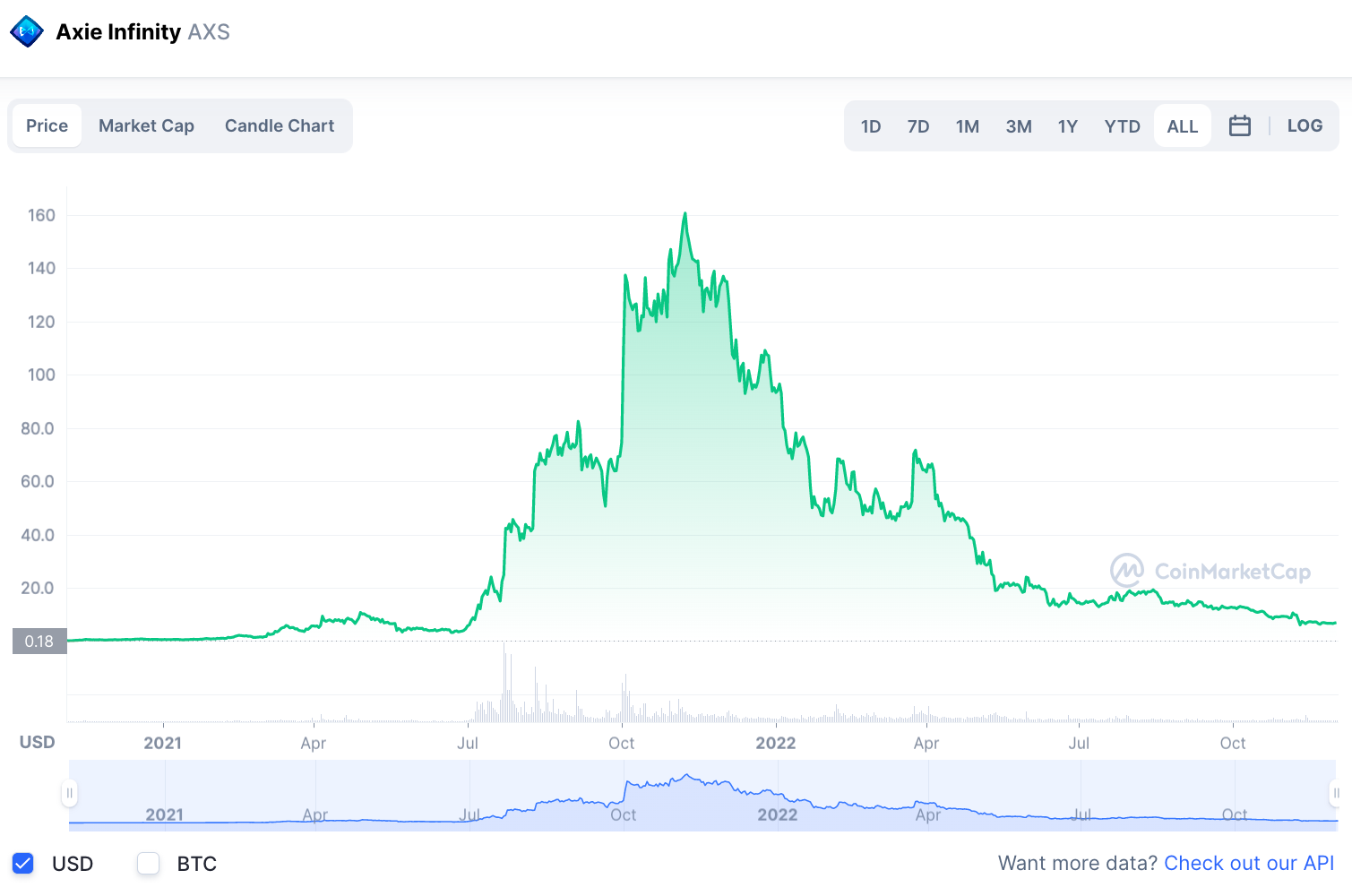
Task: Select the 1Y time range
Action: (1068, 126)
